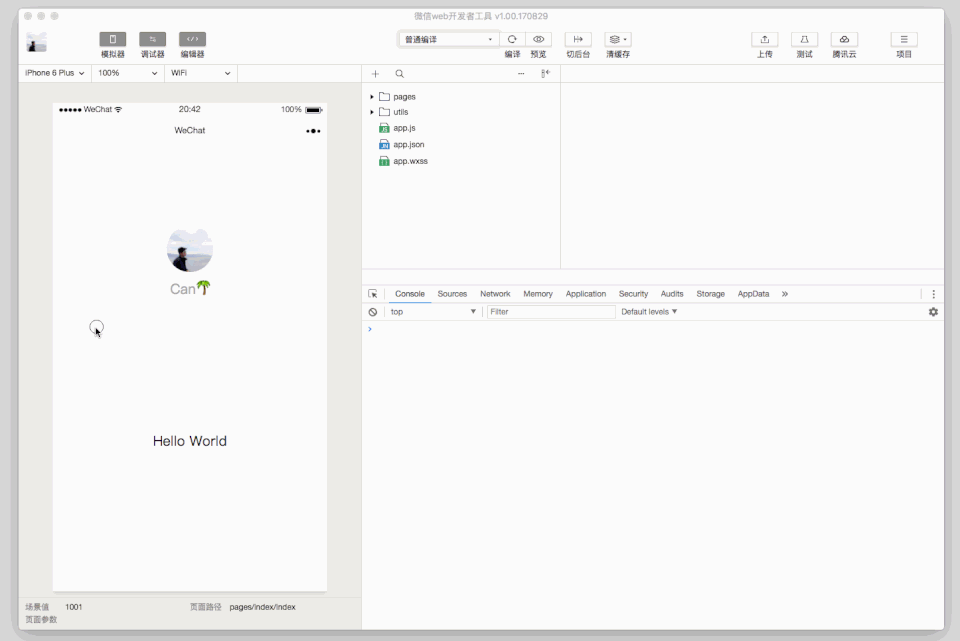Switch to the Console tab
Screen dimensions: 960x641
pos(410,294)
